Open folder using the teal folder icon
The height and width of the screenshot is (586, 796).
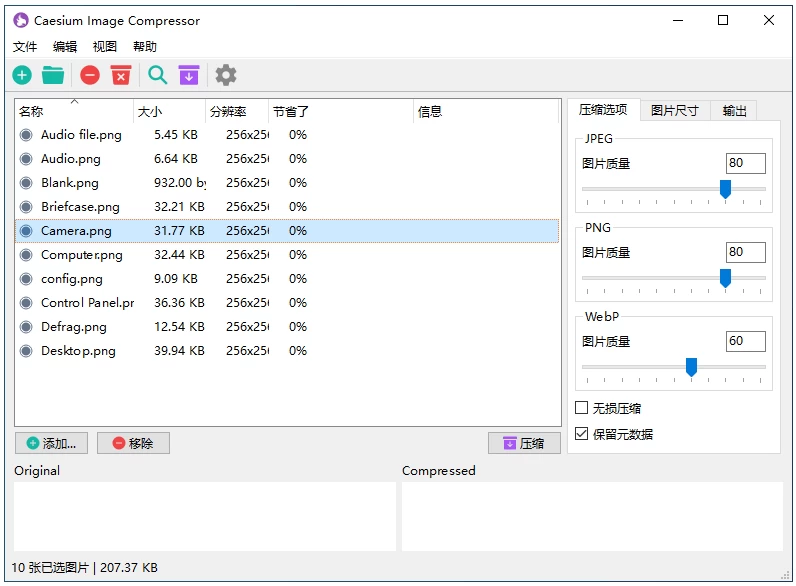point(53,75)
